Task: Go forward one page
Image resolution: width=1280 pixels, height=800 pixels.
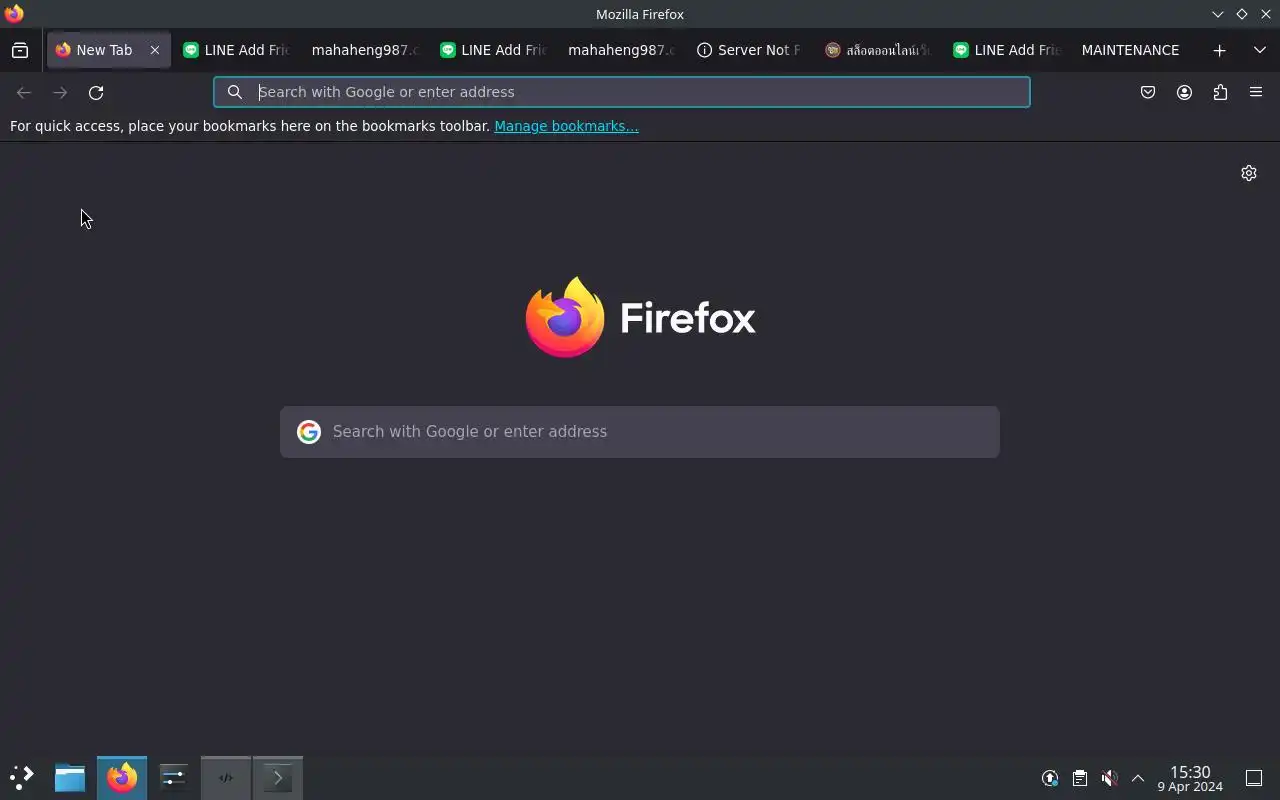Action: 60,92
